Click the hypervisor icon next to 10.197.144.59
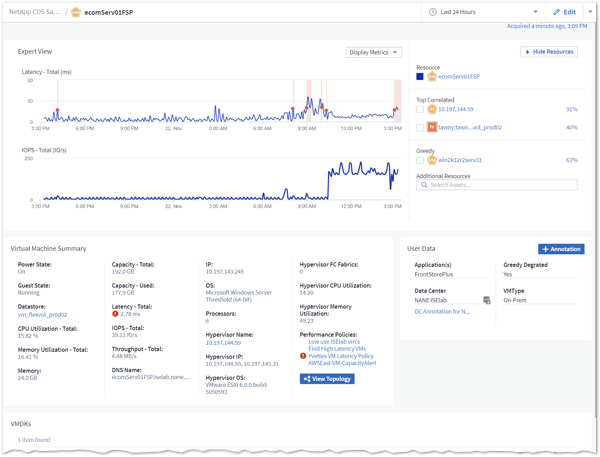Image resolution: width=600 pixels, height=457 pixels. tap(432, 109)
